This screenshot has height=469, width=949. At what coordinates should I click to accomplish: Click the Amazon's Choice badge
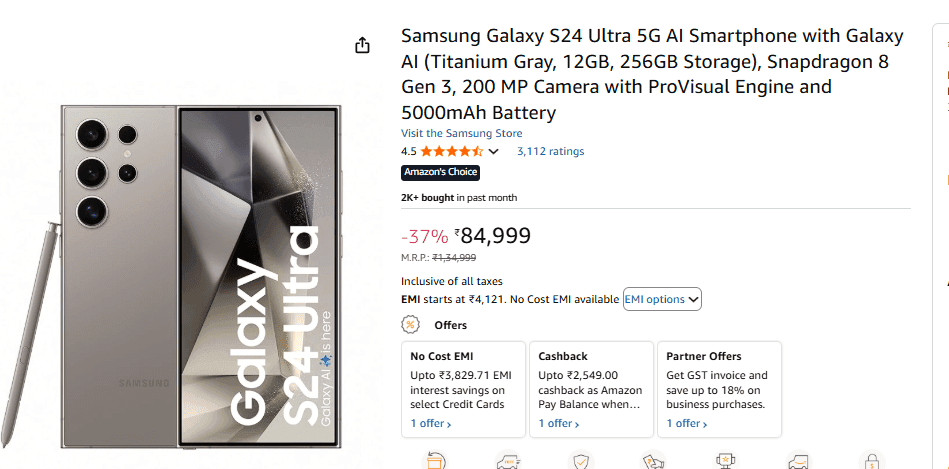point(440,172)
